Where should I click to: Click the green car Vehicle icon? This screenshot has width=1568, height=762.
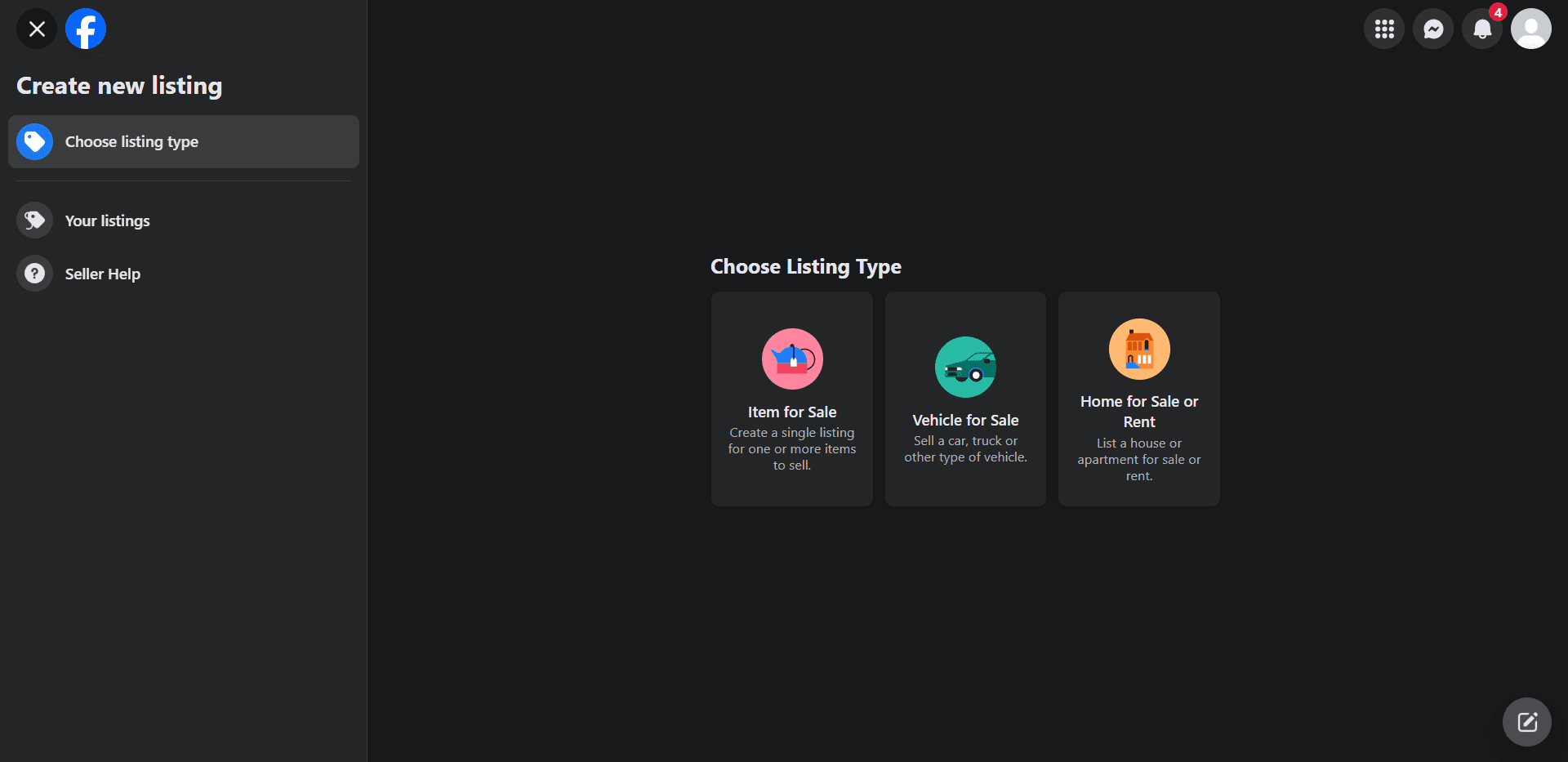click(965, 367)
